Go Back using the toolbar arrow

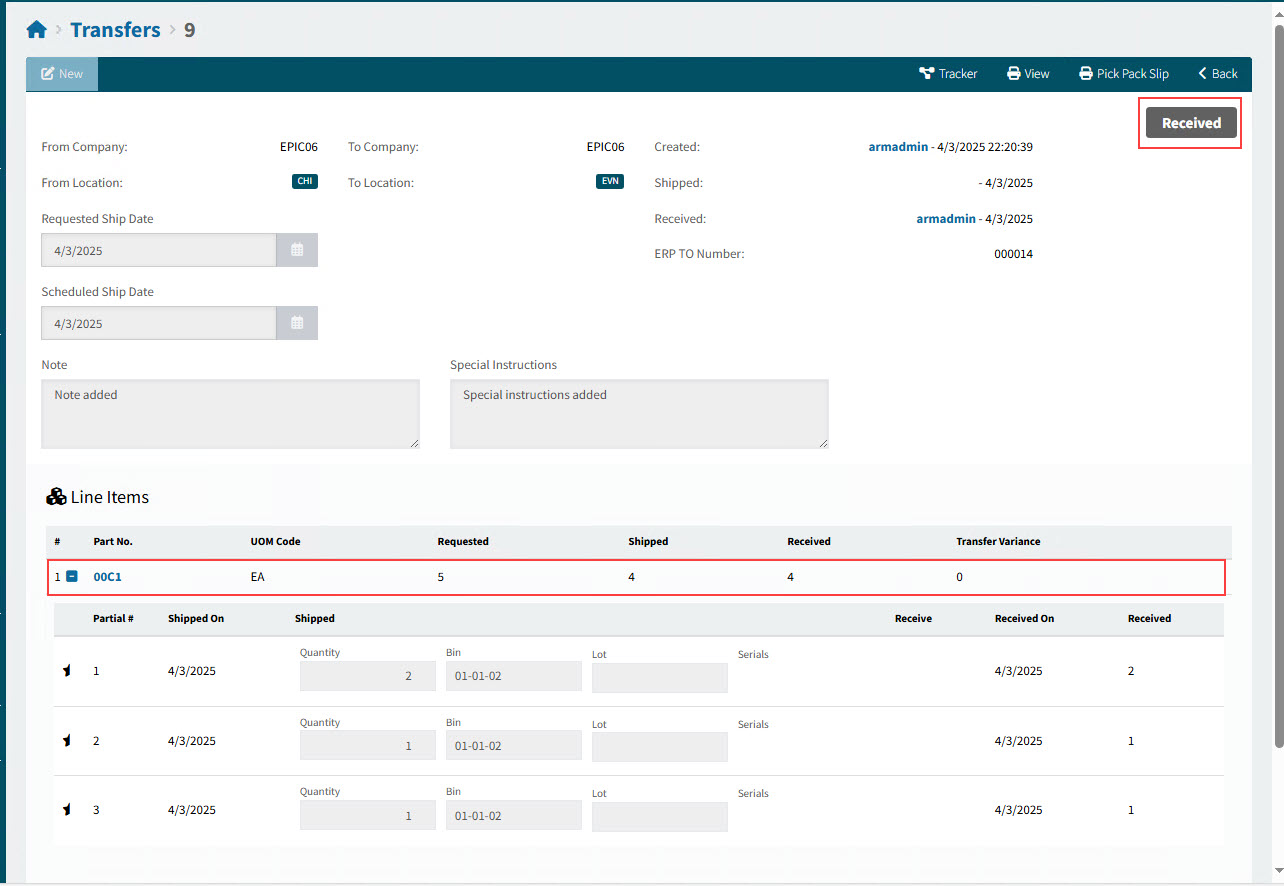point(1217,74)
